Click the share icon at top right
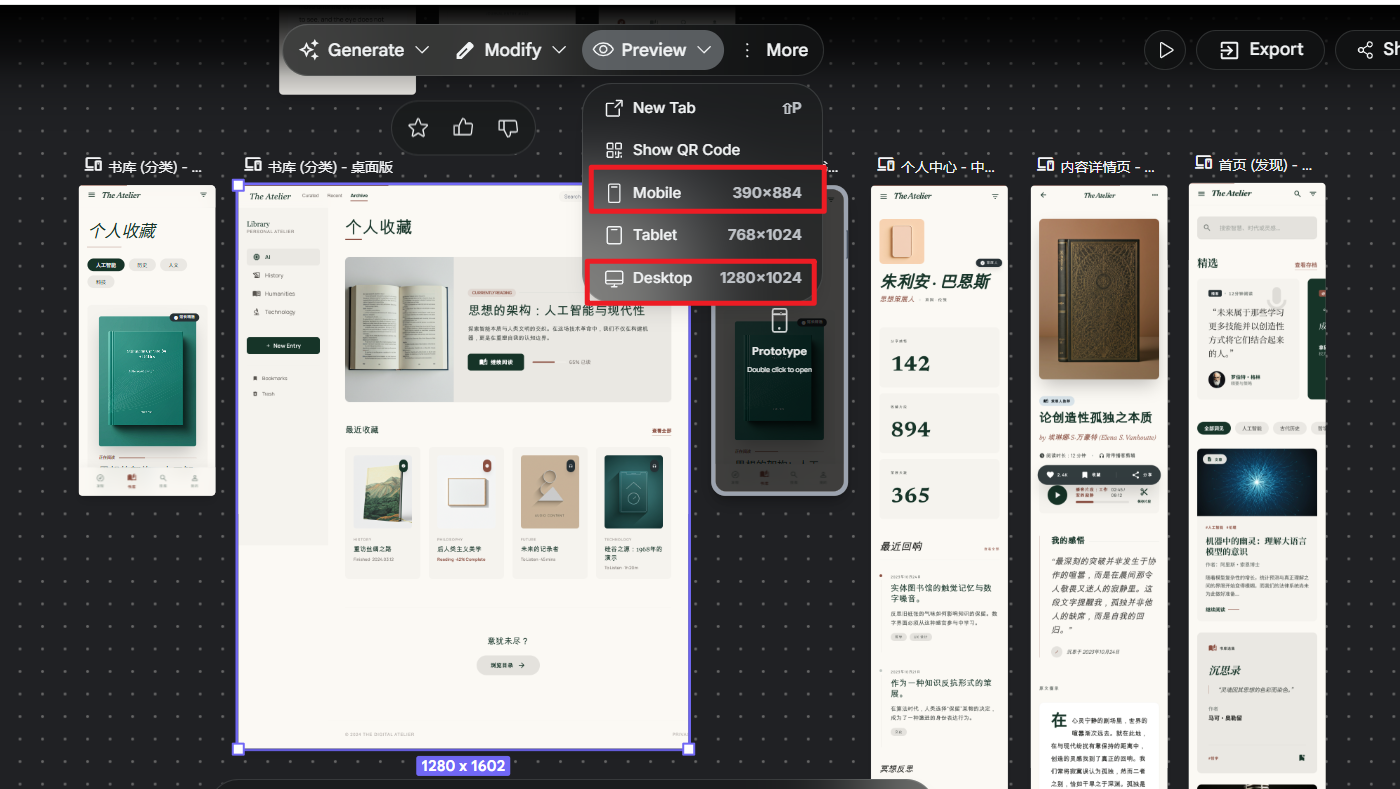The image size is (1400, 789). click(x=1367, y=50)
